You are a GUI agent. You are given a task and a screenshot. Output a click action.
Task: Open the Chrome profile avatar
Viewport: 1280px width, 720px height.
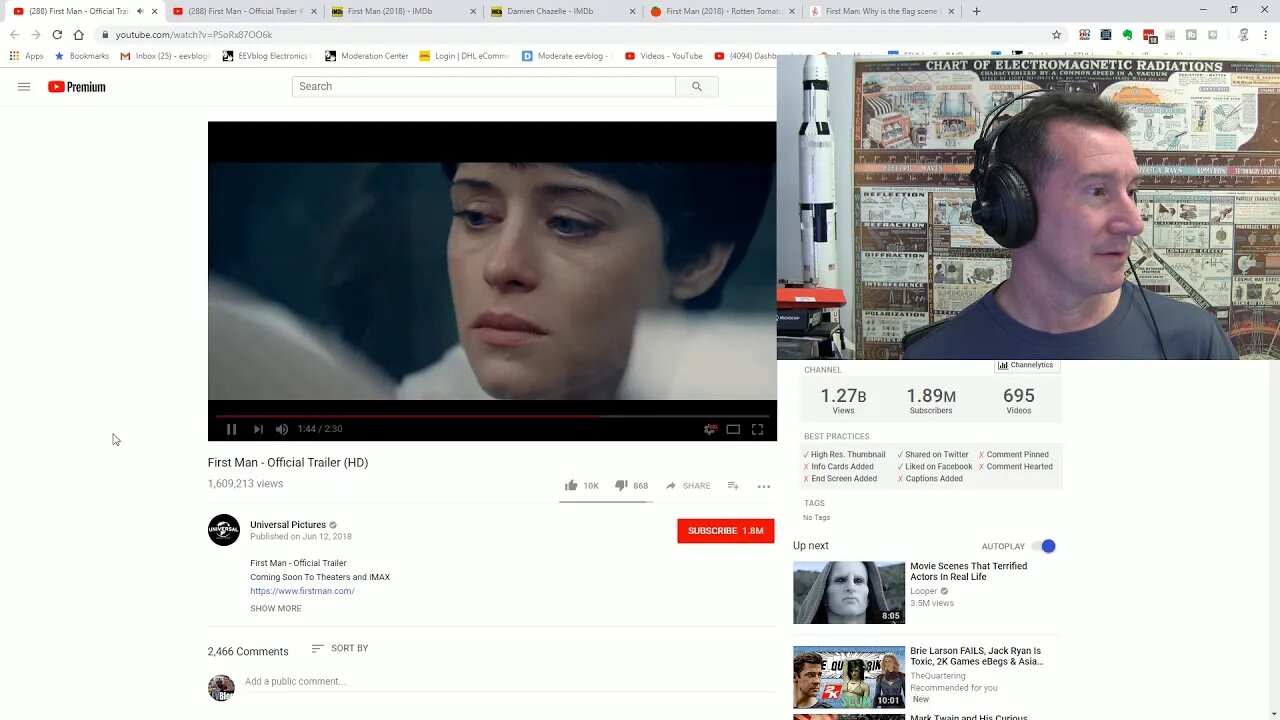point(1244,34)
